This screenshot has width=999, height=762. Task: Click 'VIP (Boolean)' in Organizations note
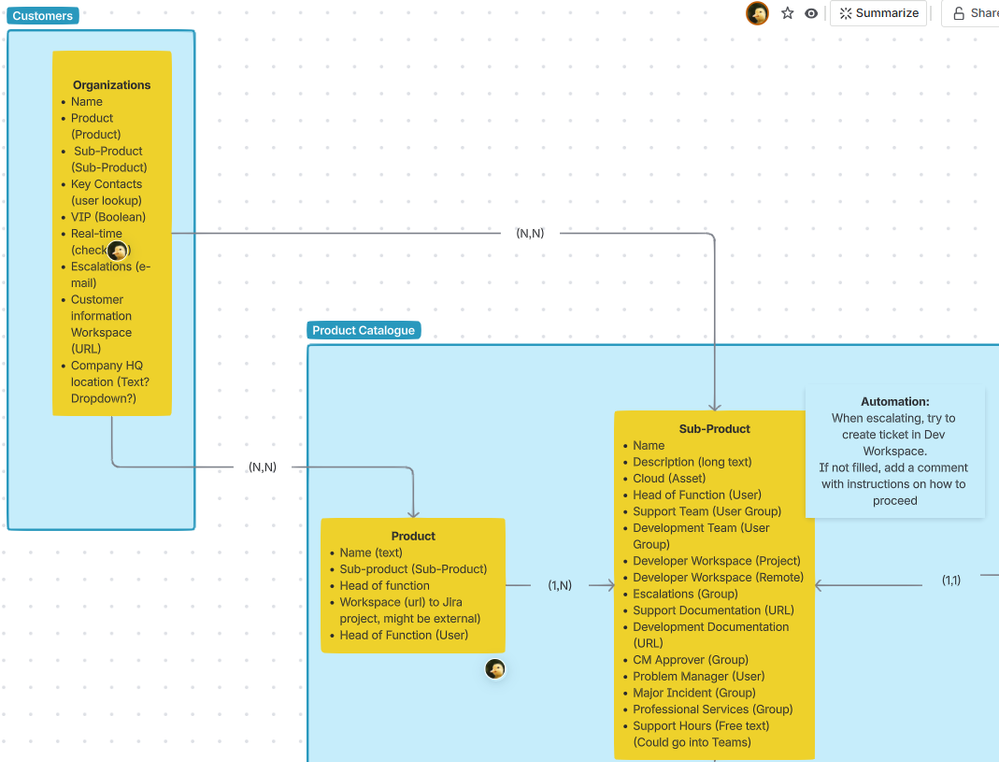click(x=108, y=217)
